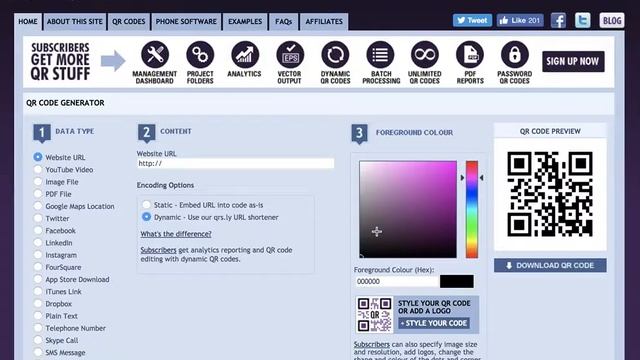The image size is (640, 360).
Task: Click the Dynamic QR Codes icon
Action: pyautogui.click(x=335, y=55)
